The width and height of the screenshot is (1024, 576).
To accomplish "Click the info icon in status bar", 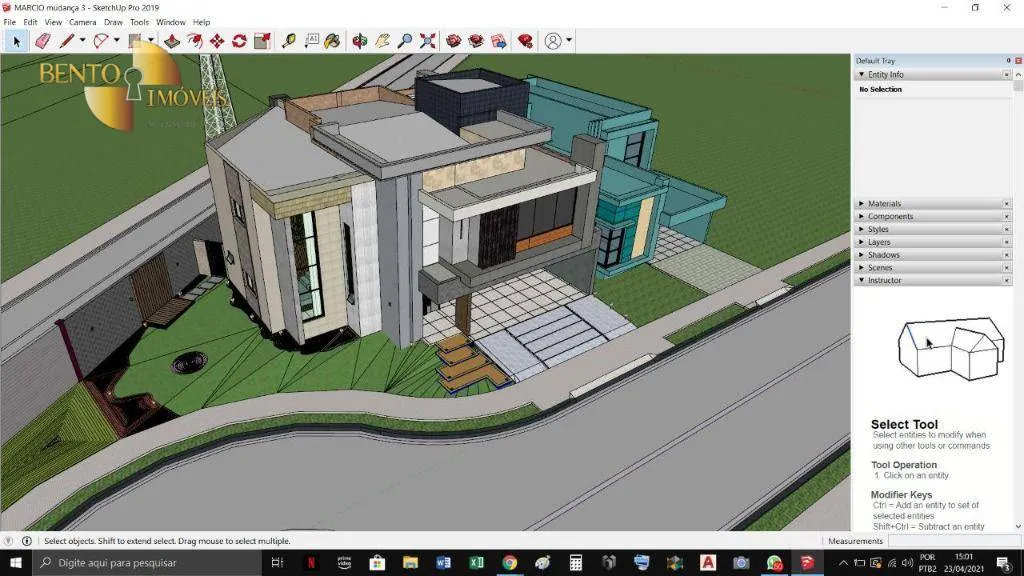I will point(27,541).
